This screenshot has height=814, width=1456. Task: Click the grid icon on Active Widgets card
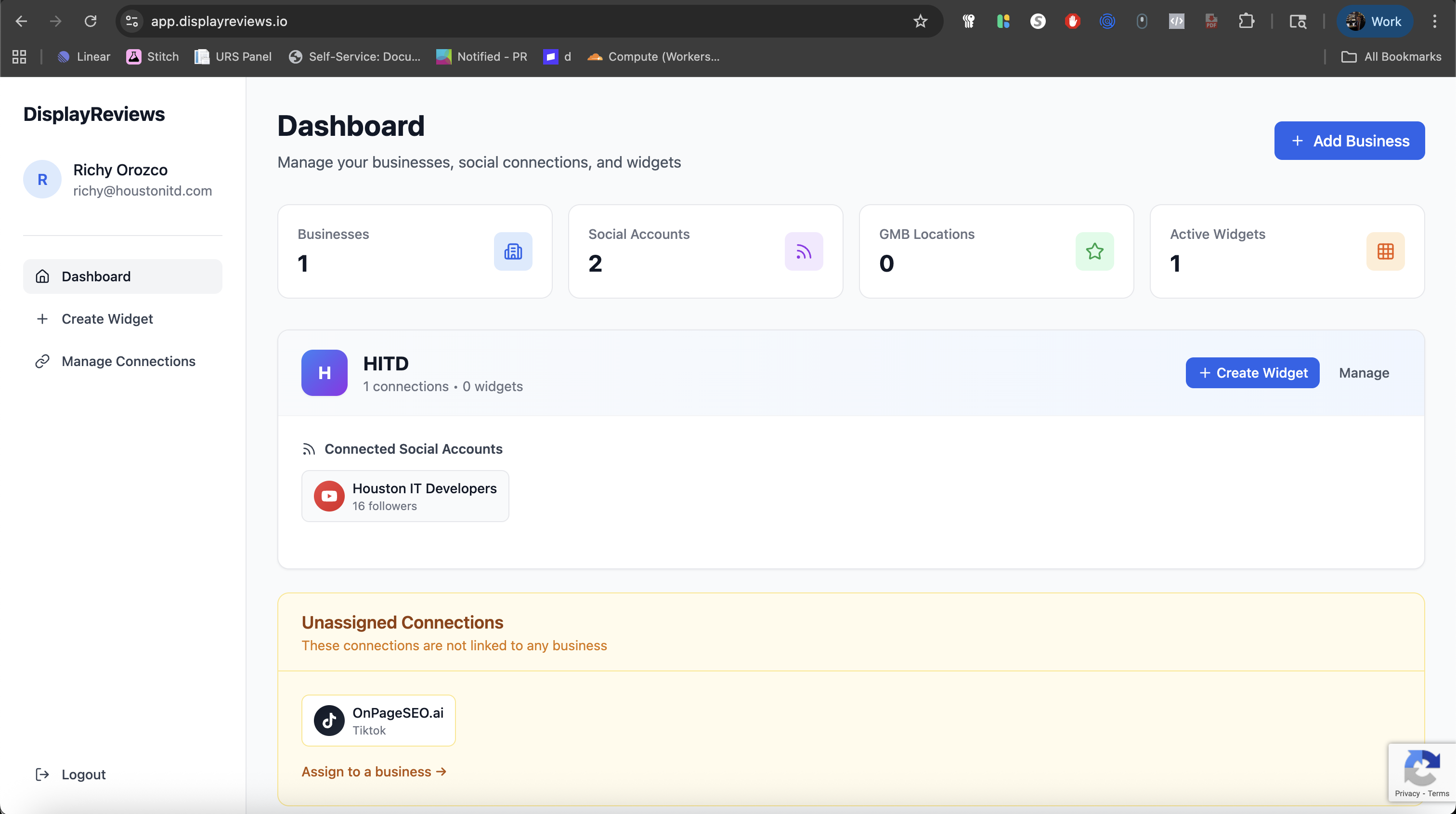(x=1385, y=251)
